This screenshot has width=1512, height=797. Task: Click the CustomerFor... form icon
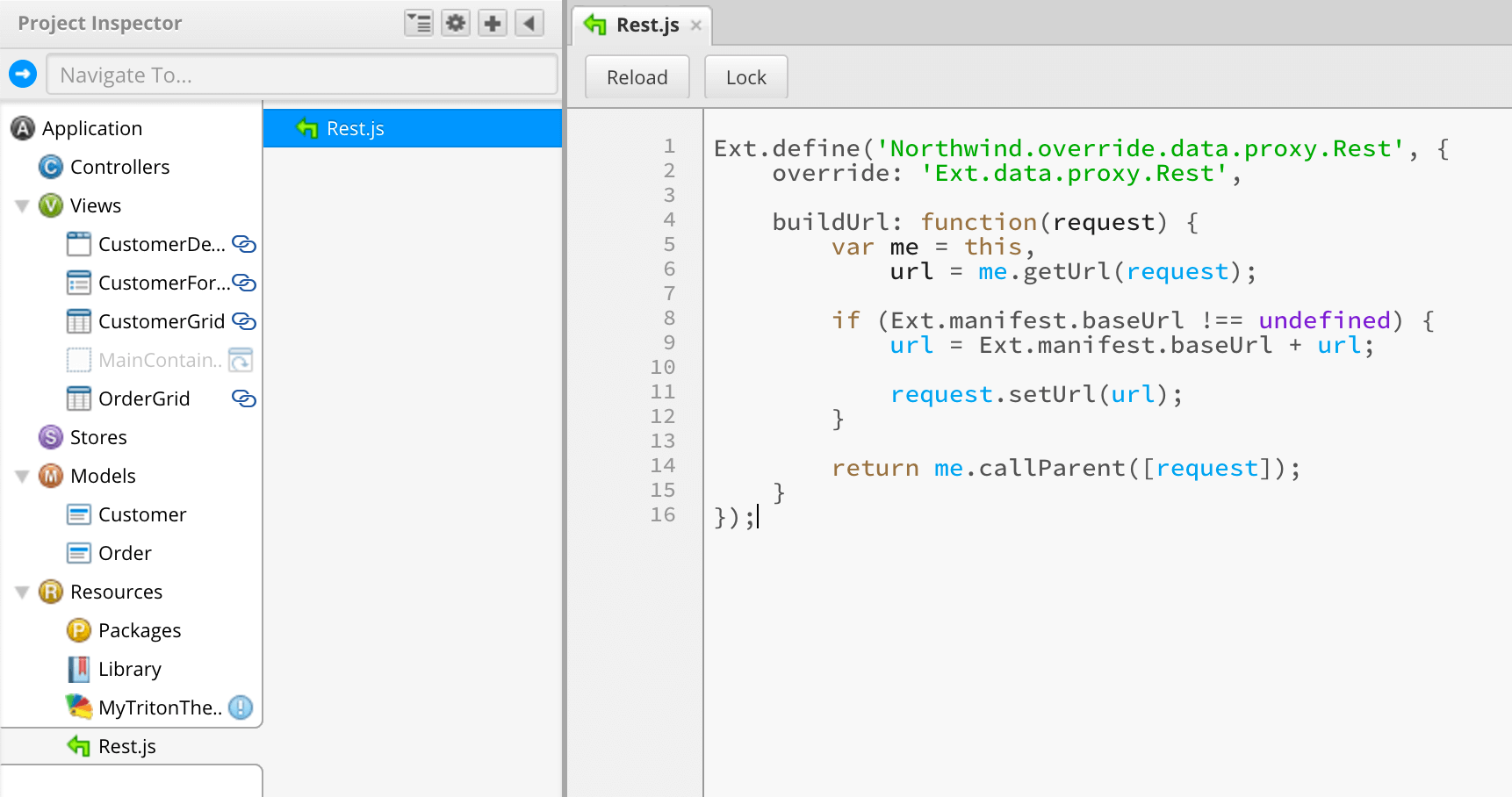click(79, 283)
